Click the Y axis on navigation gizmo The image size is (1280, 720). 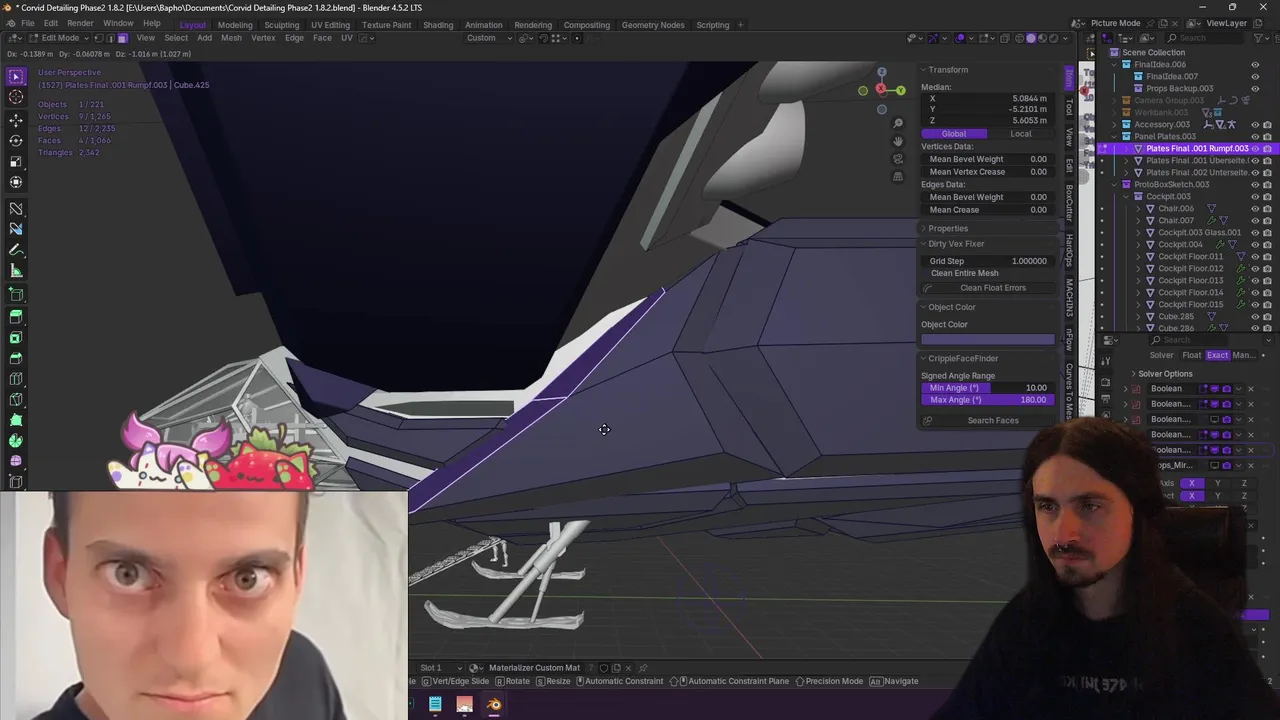[x=900, y=90]
